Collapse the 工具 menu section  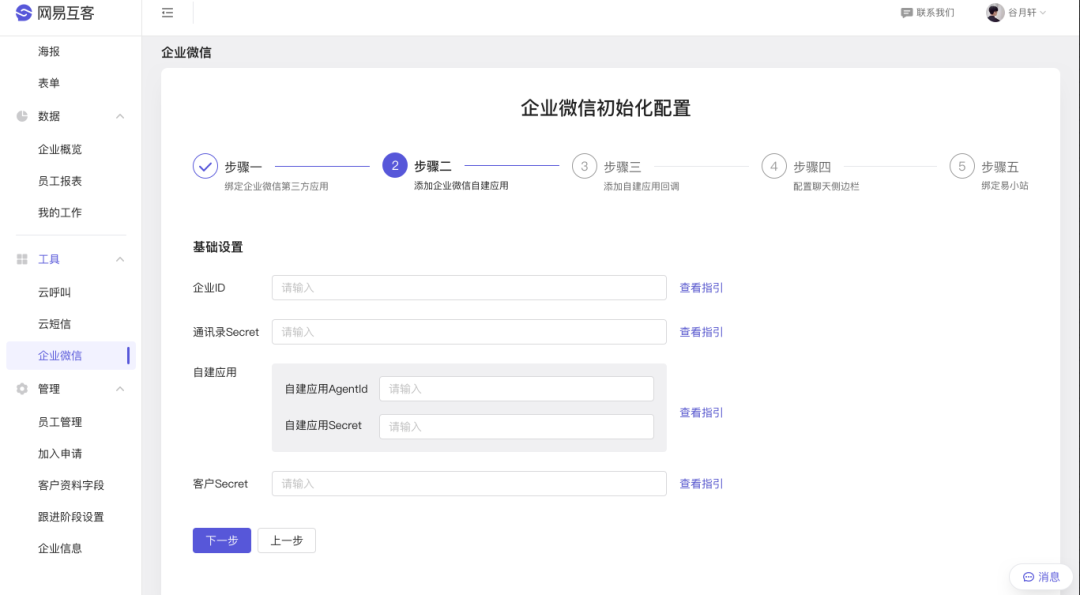pyautogui.click(x=120, y=260)
